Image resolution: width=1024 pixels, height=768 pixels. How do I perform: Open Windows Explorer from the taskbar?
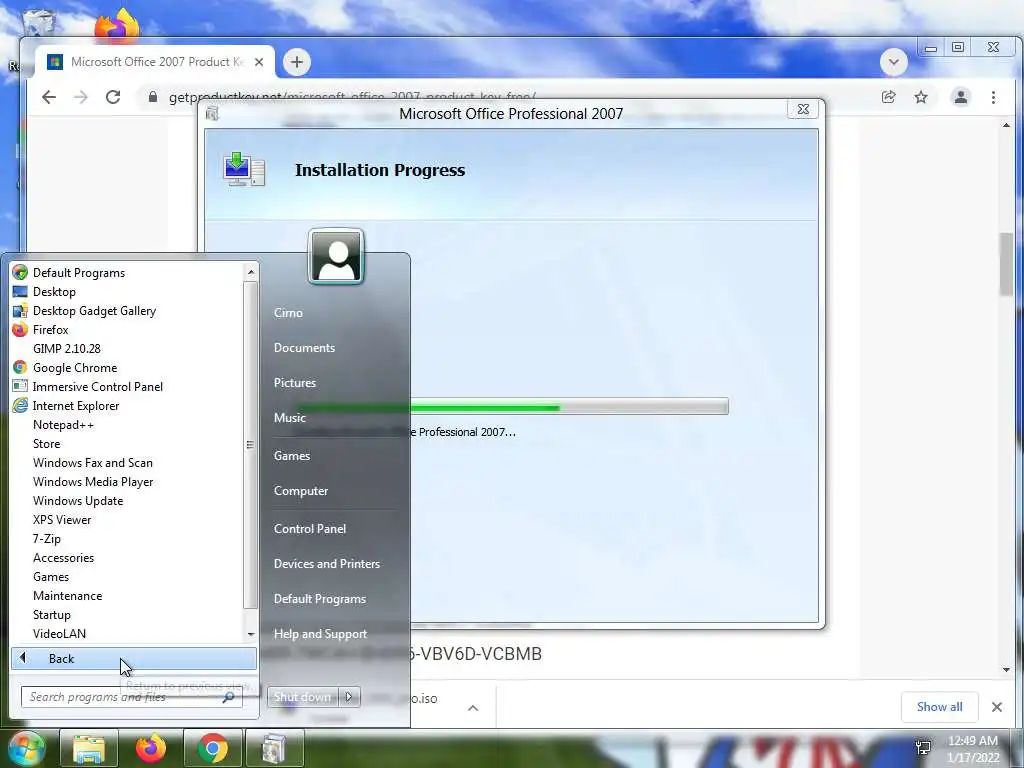coord(89,748)
